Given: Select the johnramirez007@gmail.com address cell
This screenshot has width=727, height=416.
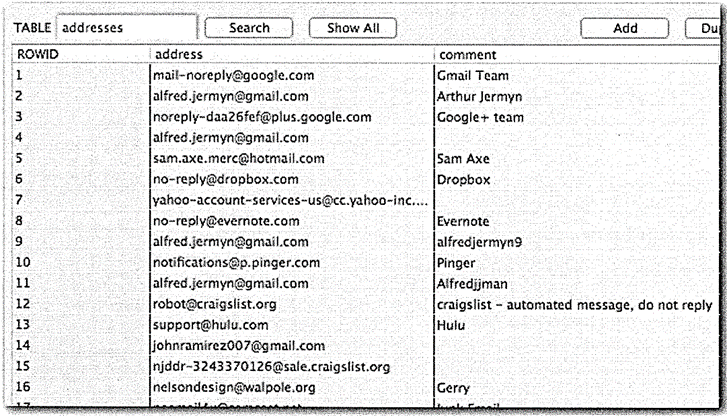Looking at the screenshot, I should (292, 346).
